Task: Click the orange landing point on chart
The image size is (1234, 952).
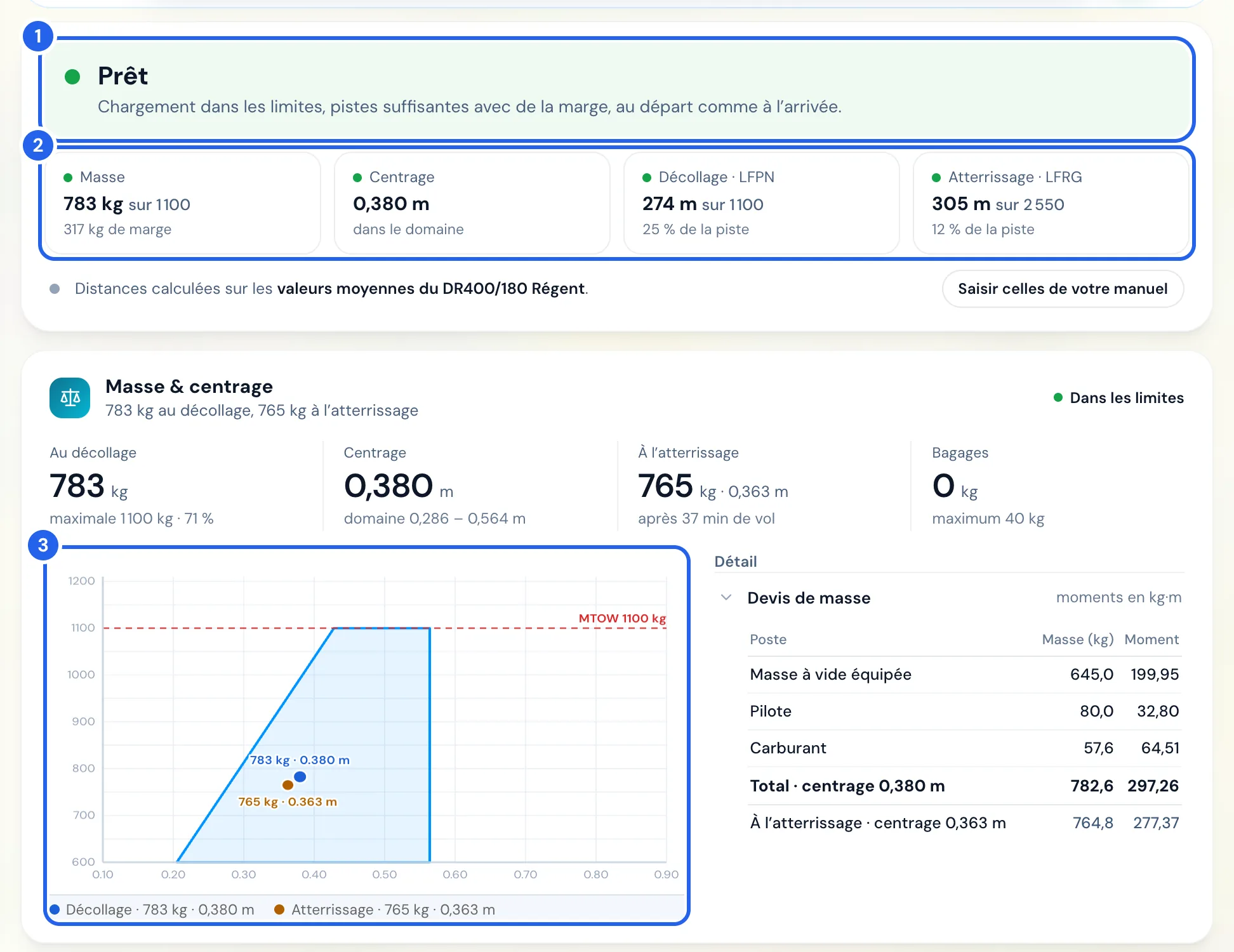Action: 288,785
